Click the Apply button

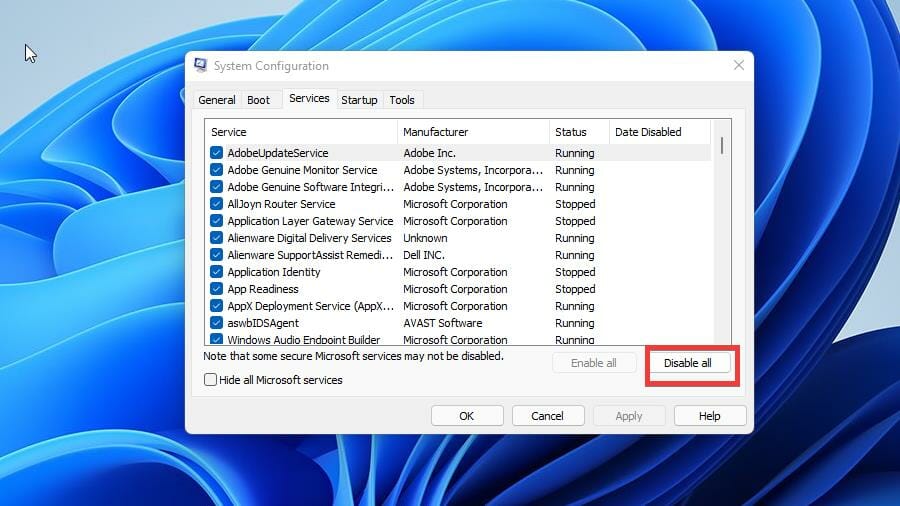pos(629,416)
